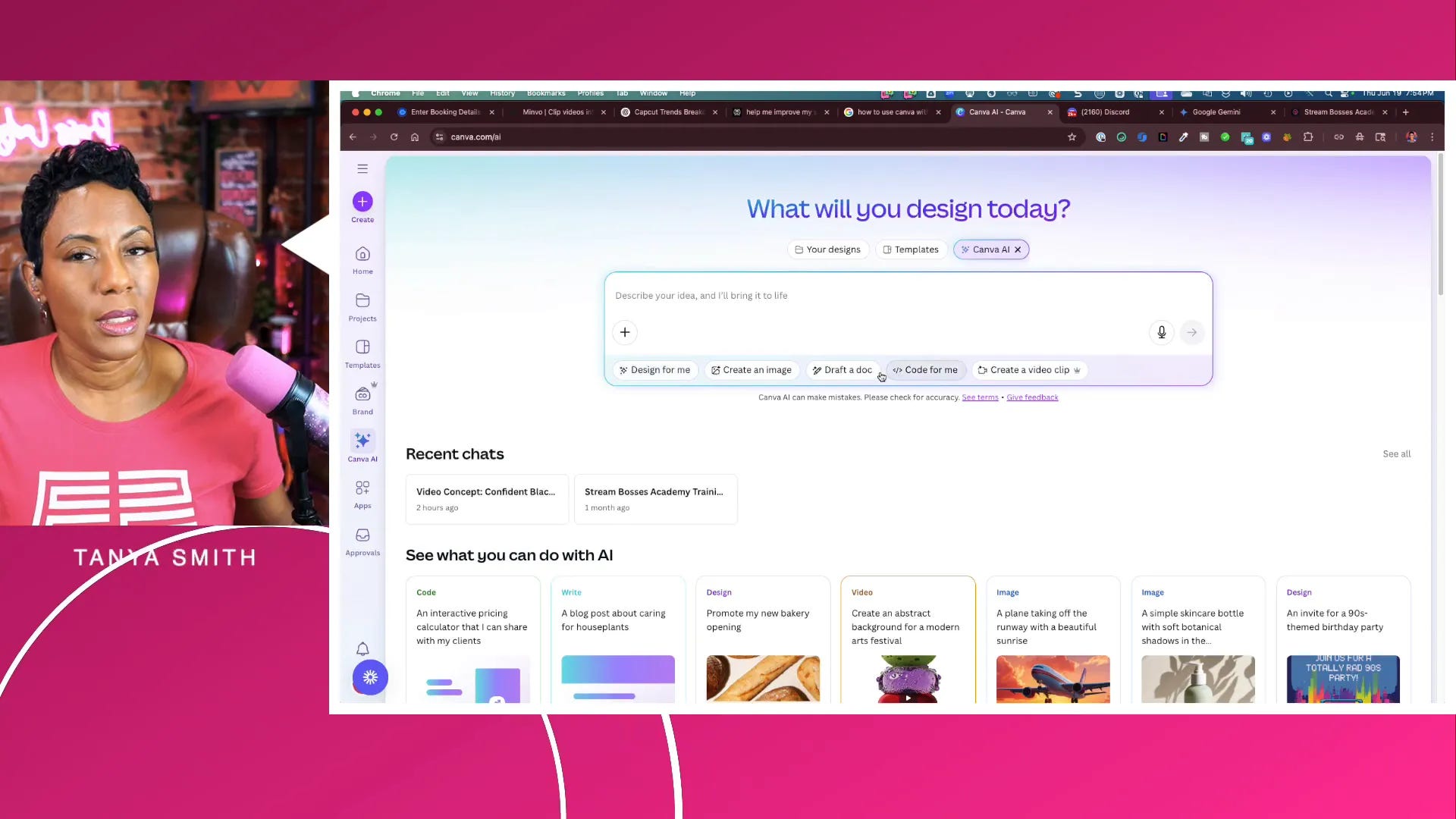Select the Templates chip
Screen dimensions: 1456x819
(911, 249)
